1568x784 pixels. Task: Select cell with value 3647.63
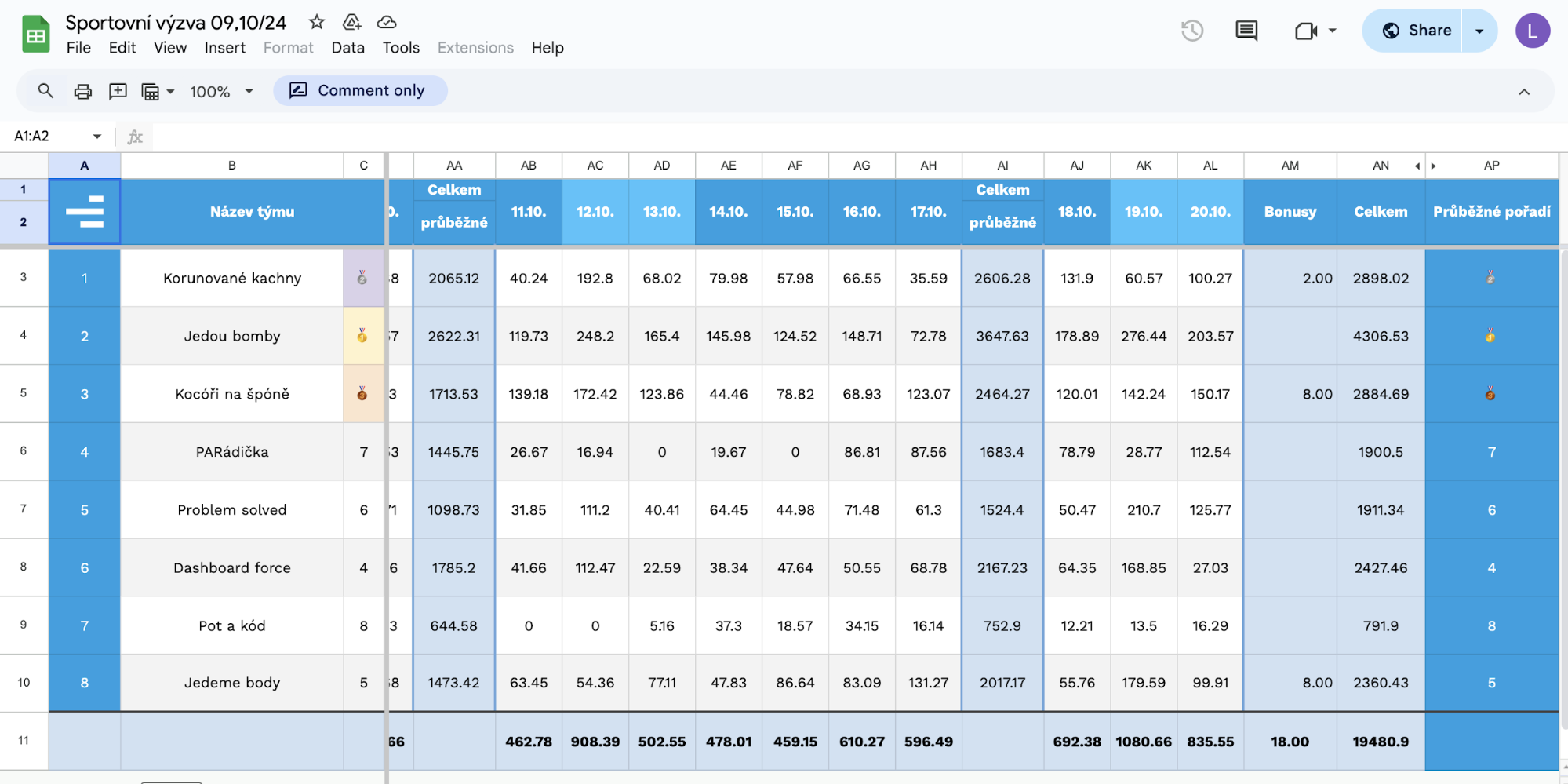(1002, 336)
